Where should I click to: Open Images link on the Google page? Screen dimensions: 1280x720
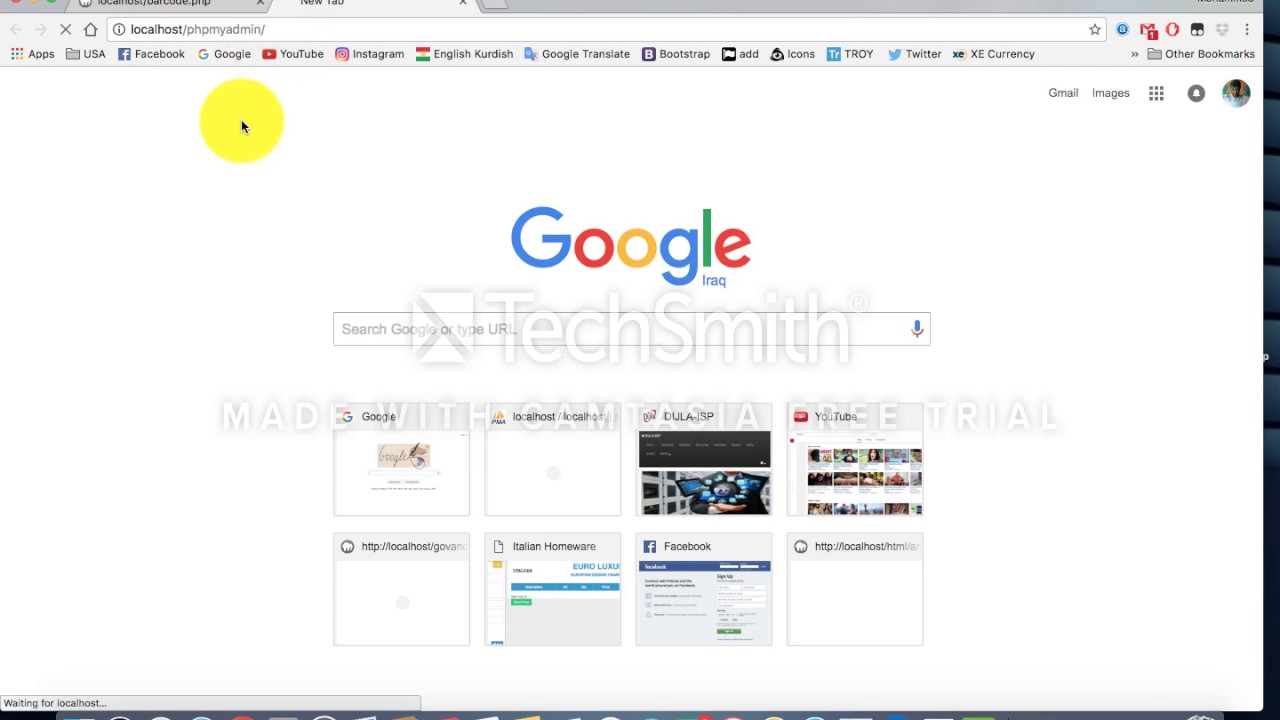click(x=1110, y=93)
